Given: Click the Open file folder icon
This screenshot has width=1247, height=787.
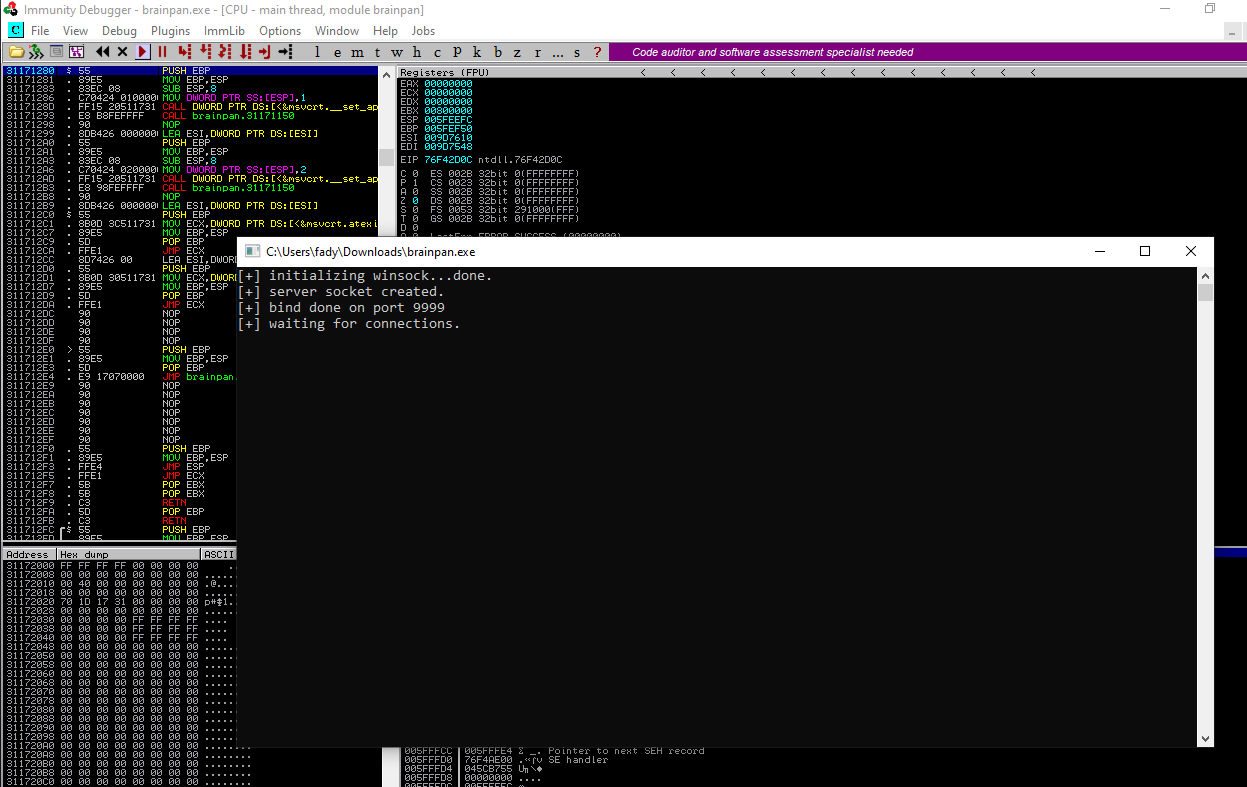Looking at the screenshot, I should (16, 51).
